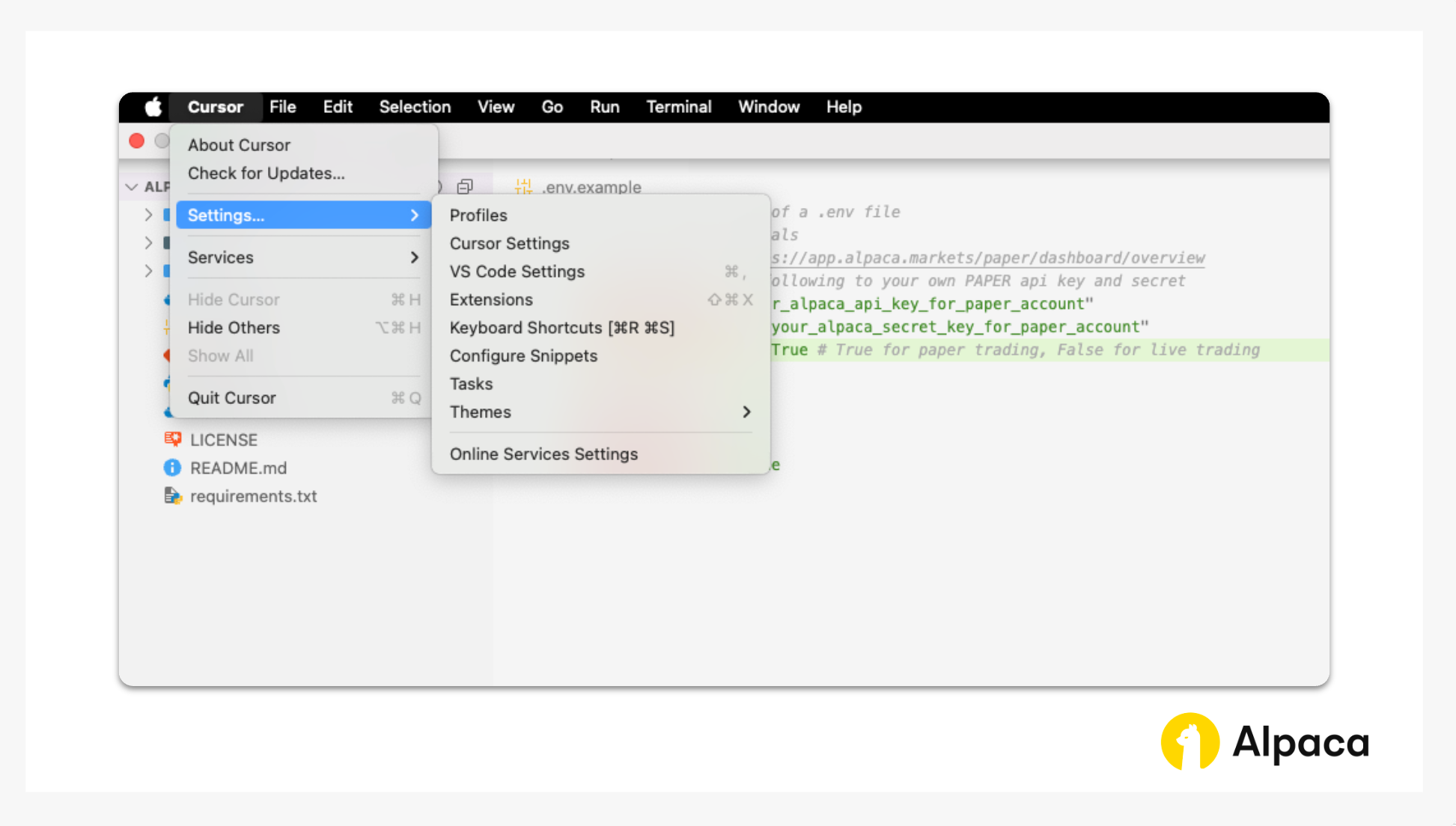This screenshot has height=826, width=1456.
Task: Open the Selection menu
Action: coord(415,107)
